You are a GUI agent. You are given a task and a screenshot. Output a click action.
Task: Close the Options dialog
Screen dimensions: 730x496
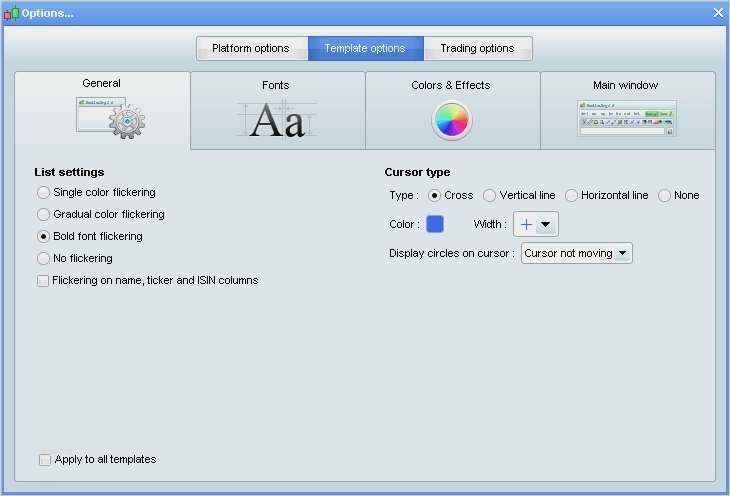pos(718,13)
